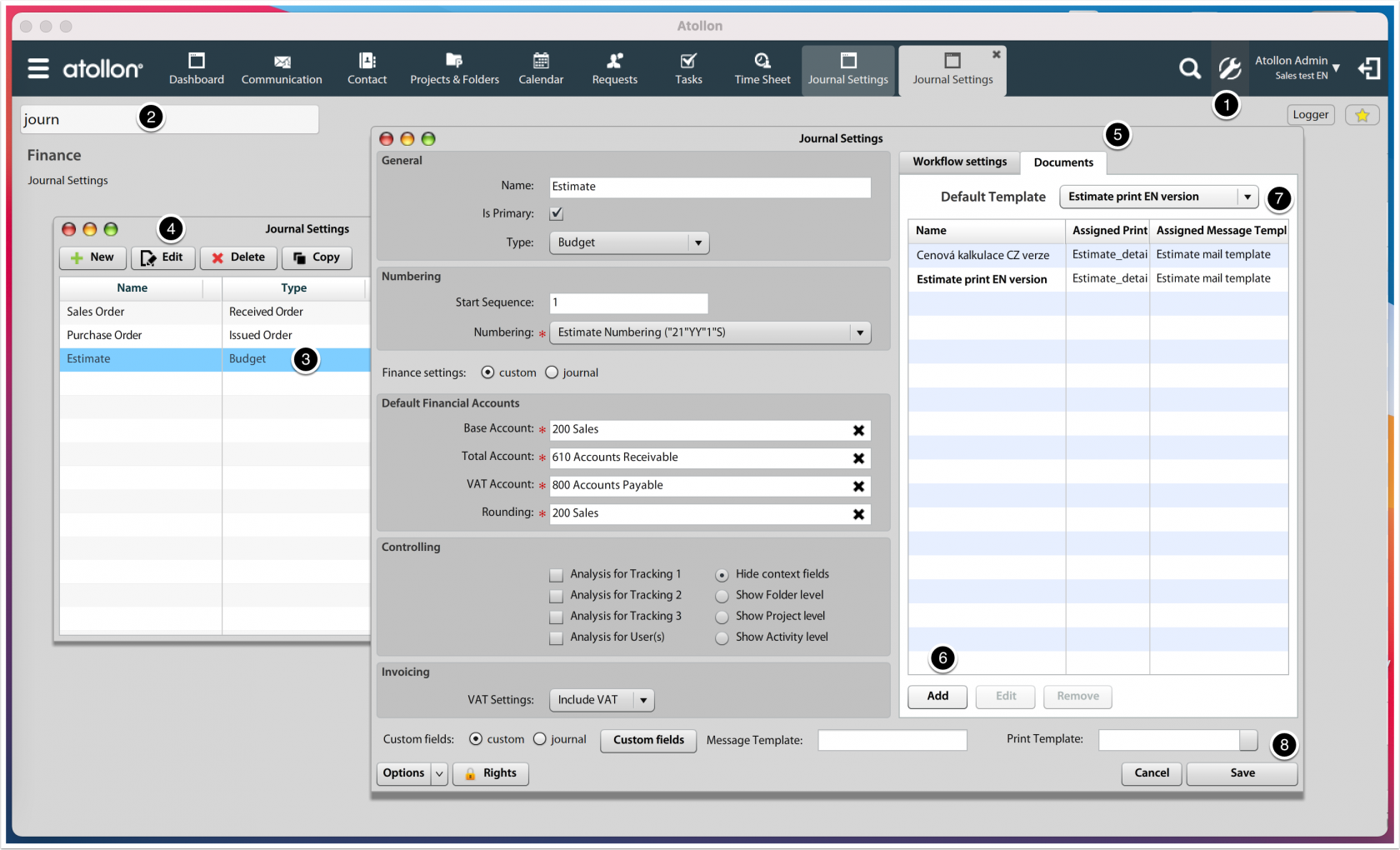Click the Options button
This screenshot has width=1400, height=850.
[403, 773]
